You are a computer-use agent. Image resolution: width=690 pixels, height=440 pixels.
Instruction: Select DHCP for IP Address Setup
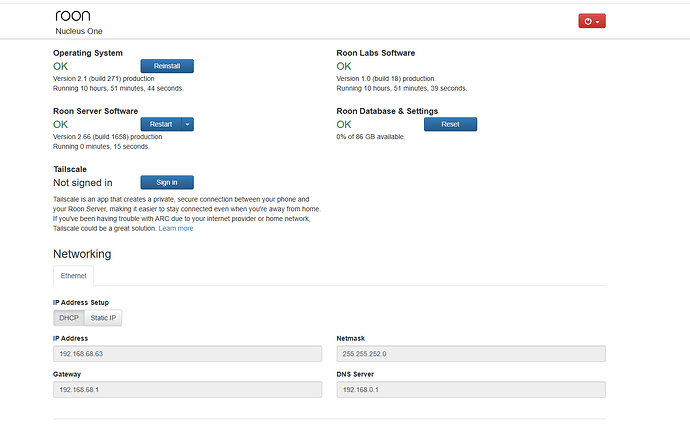point(69,318)
